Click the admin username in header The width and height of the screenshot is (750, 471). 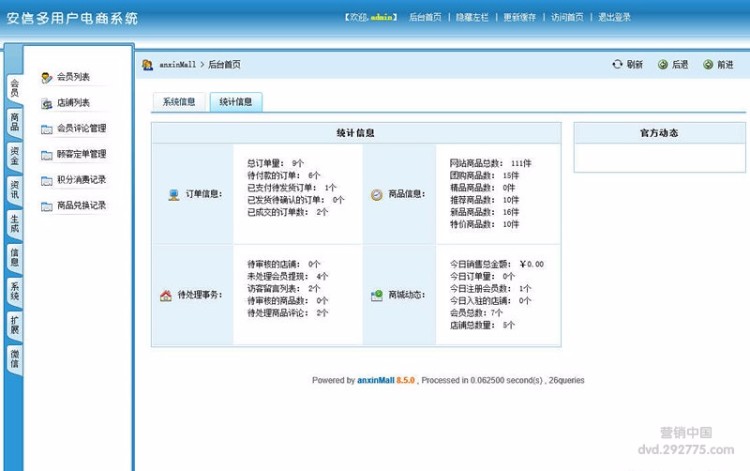pos(381,17)
